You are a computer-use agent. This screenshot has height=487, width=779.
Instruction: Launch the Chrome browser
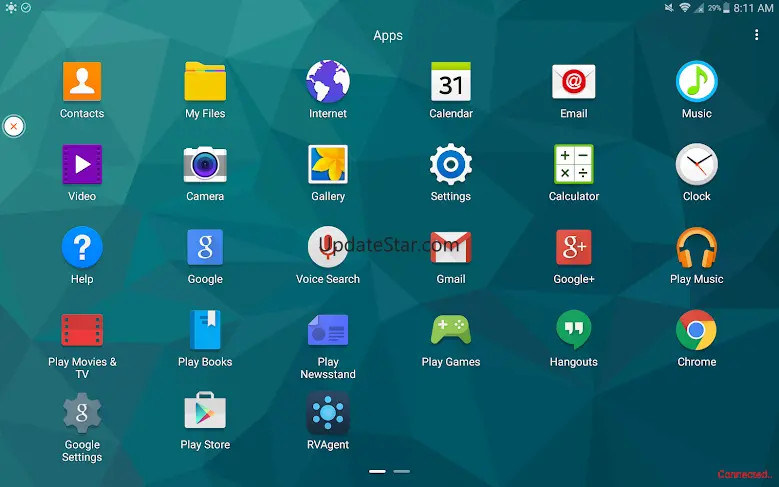click(x=697, y=330)
